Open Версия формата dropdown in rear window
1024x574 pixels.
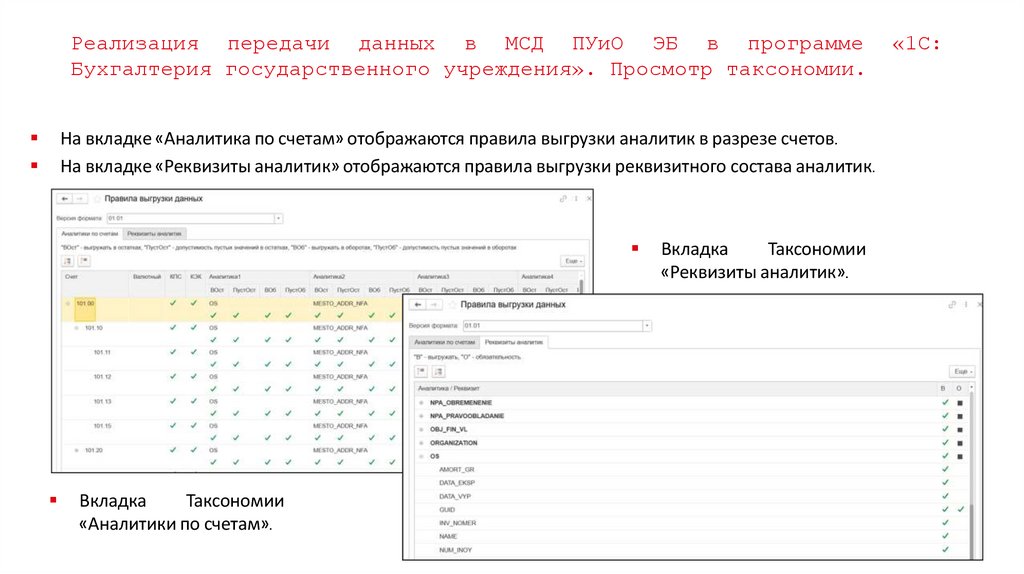pos(278,218)
